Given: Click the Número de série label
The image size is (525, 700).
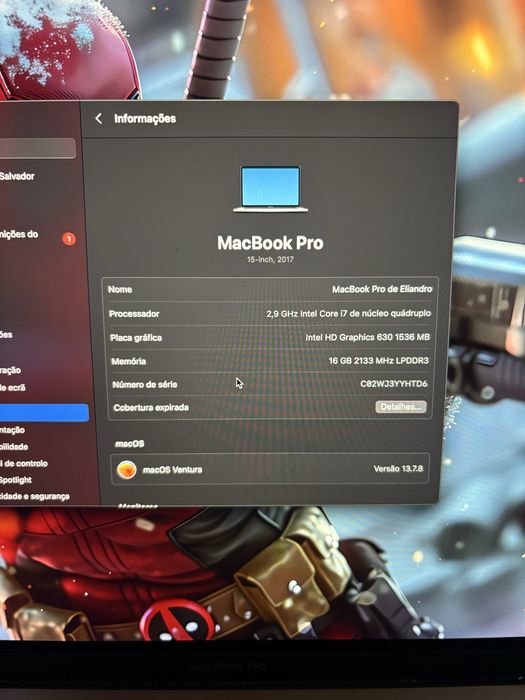Looking at the screenshot, I should 145,384.
